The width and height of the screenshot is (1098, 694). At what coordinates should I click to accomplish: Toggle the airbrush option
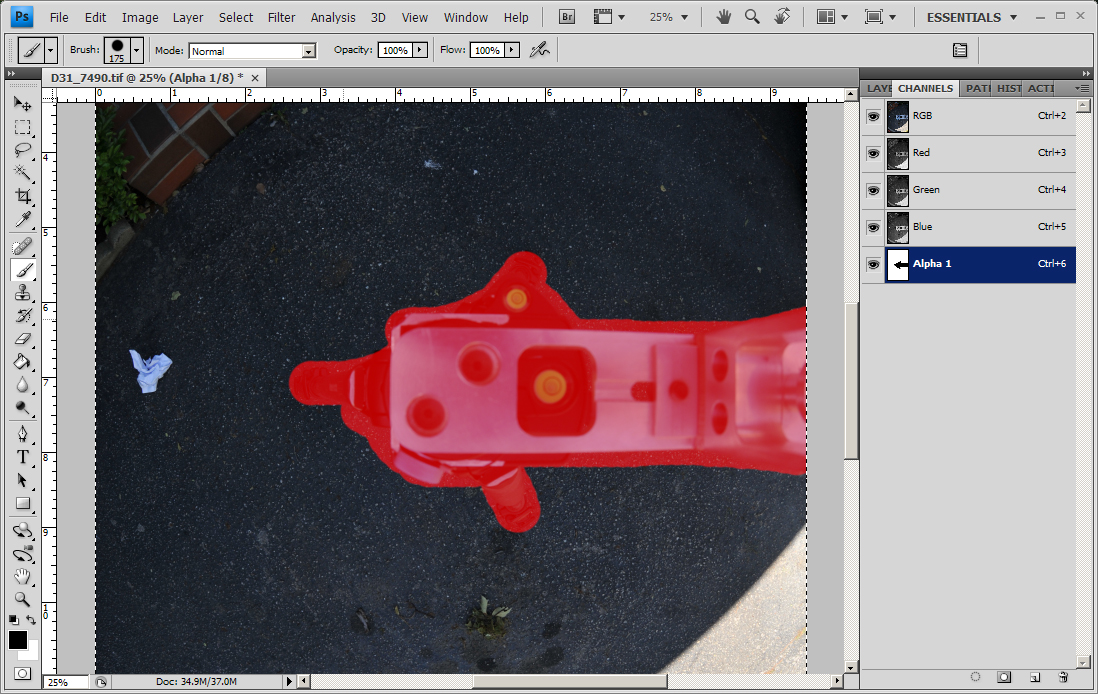point(539,50)
